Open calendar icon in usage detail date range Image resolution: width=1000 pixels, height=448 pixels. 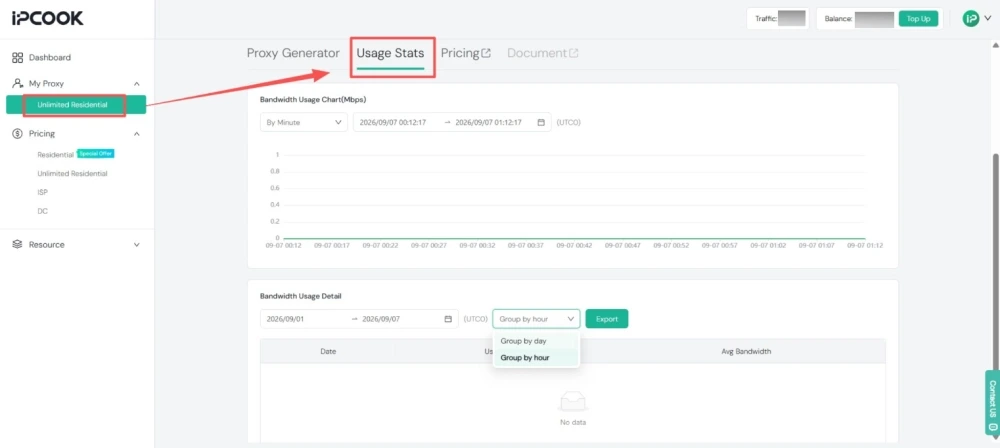click(x=448, y=319)
